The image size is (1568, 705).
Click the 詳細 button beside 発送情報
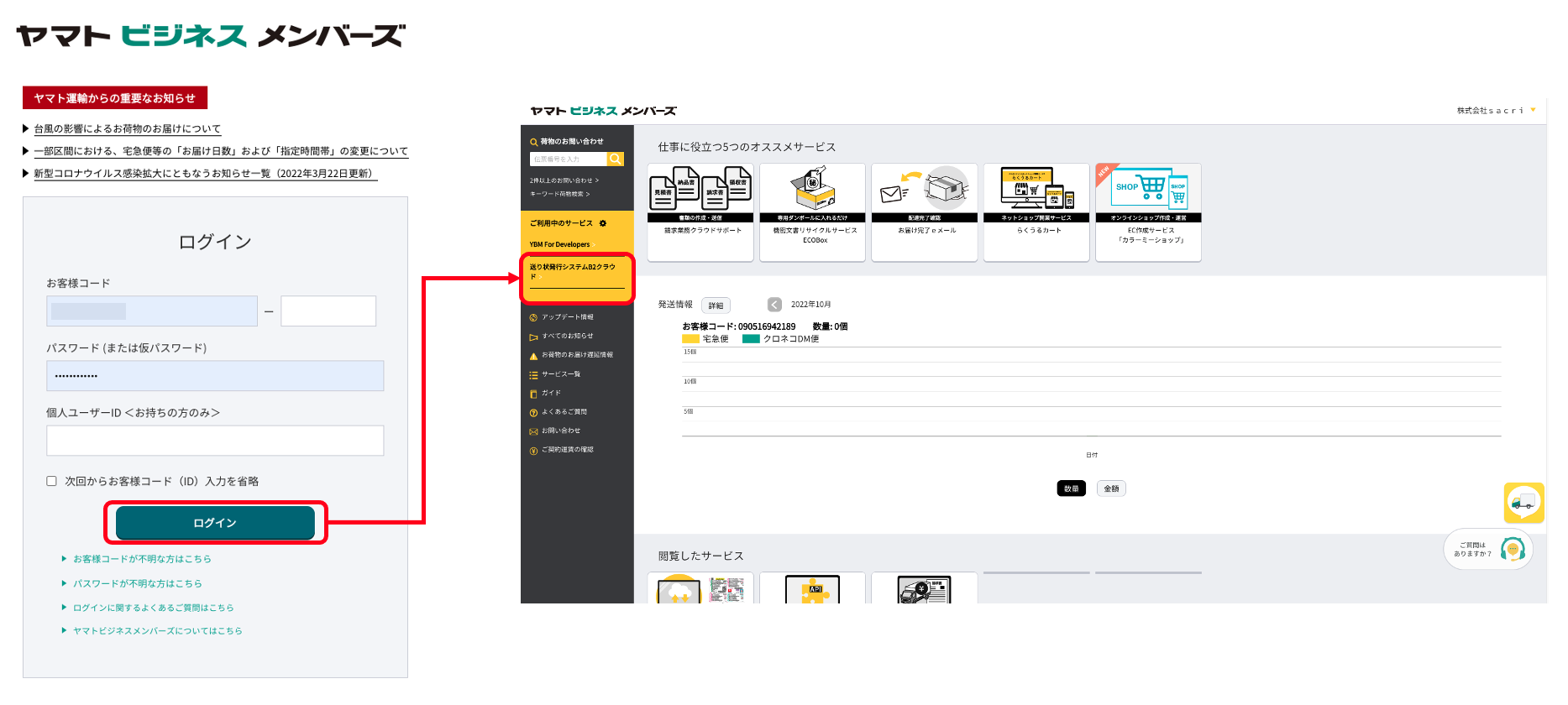(716, 305)
